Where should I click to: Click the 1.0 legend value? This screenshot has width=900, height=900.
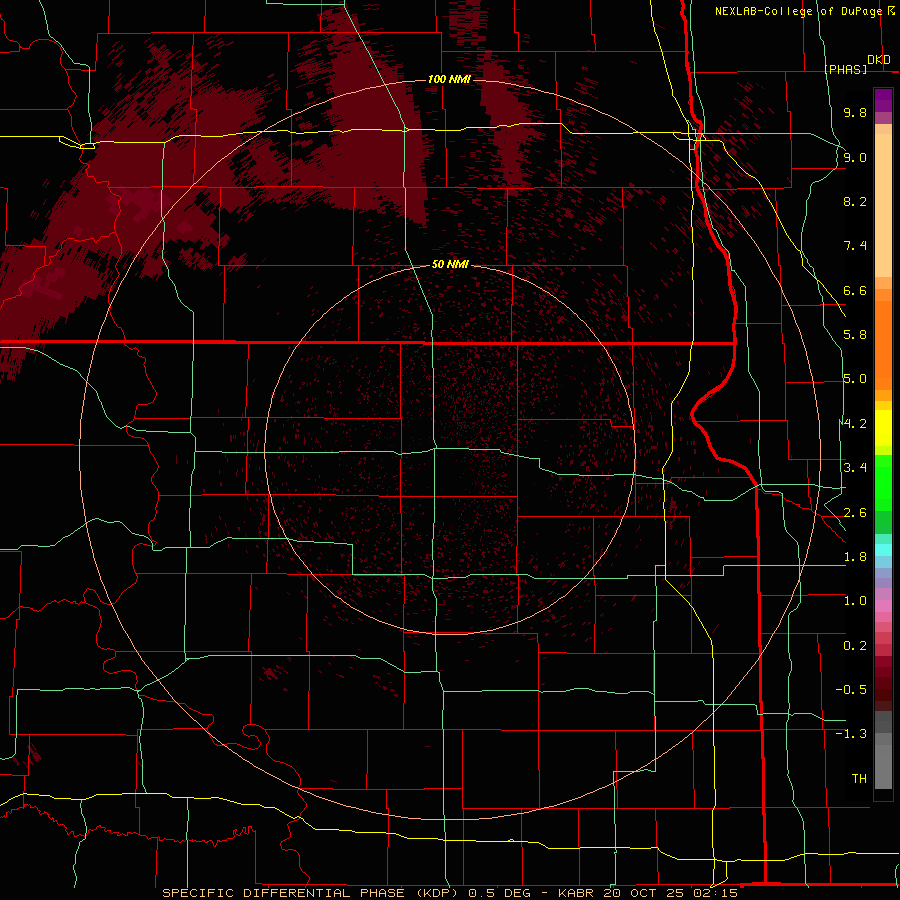pyautogui.click(x=855, y=601)
